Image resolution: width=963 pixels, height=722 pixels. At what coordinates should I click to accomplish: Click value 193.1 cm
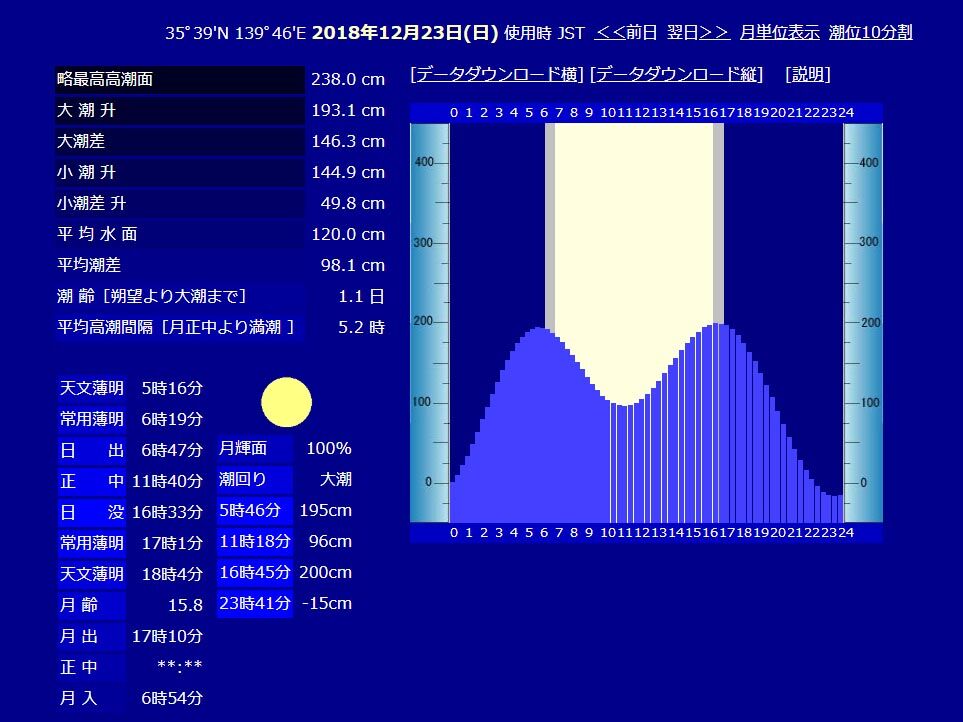(348, 111)
